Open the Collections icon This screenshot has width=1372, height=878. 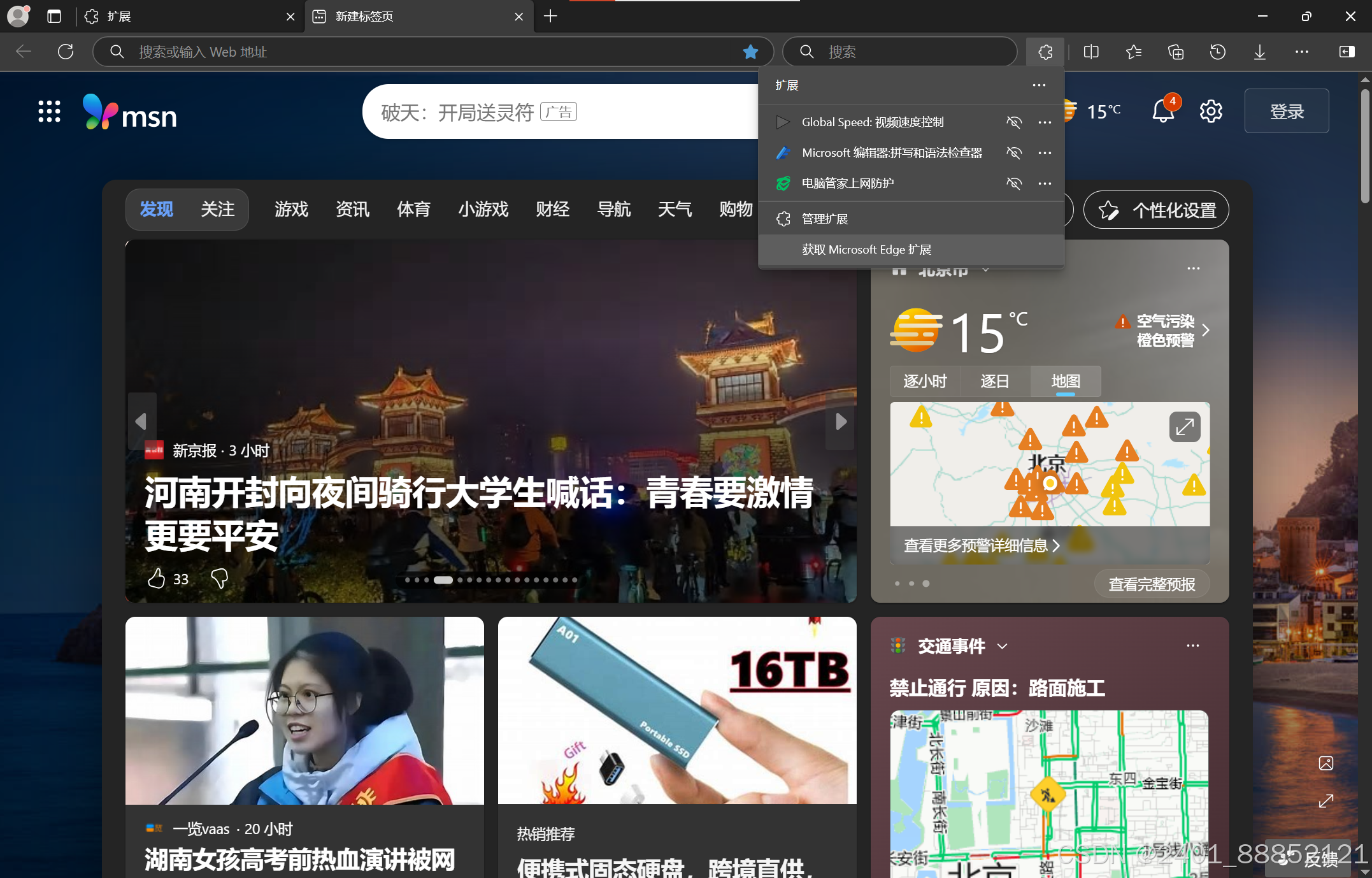(1175, 52)
